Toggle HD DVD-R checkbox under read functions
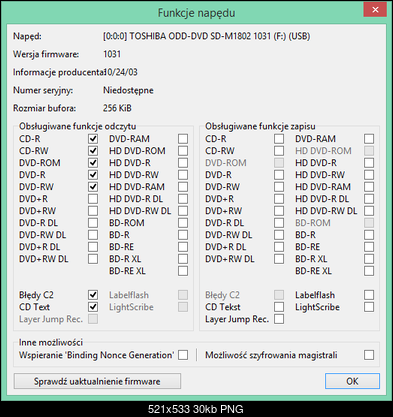The height and width of the screenshot is (417, 393). pos(183,163)
